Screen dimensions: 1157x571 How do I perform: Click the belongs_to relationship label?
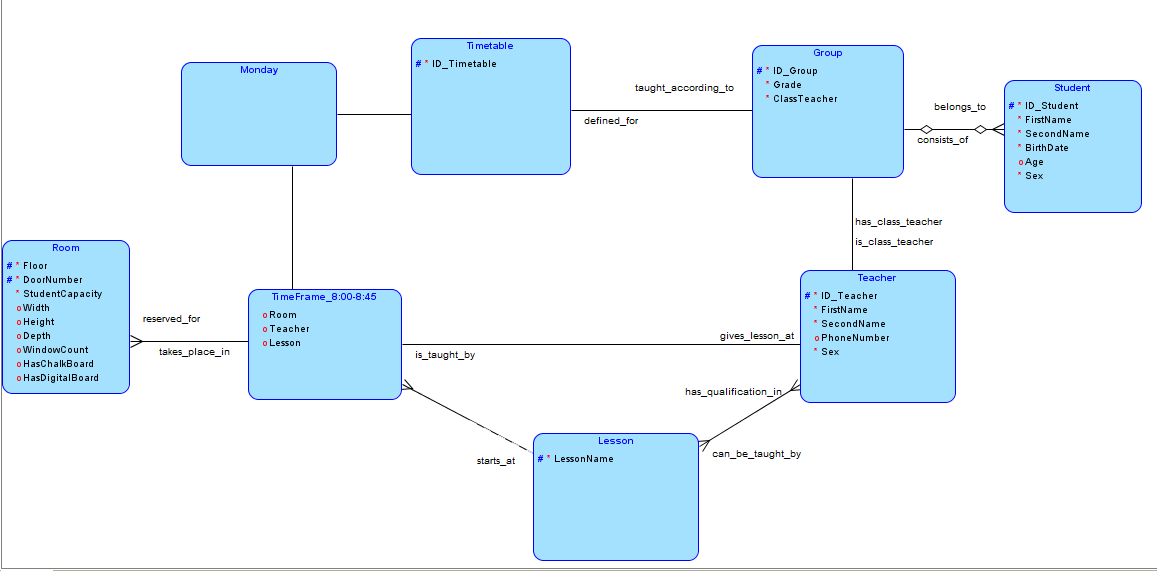click(960, 107)
